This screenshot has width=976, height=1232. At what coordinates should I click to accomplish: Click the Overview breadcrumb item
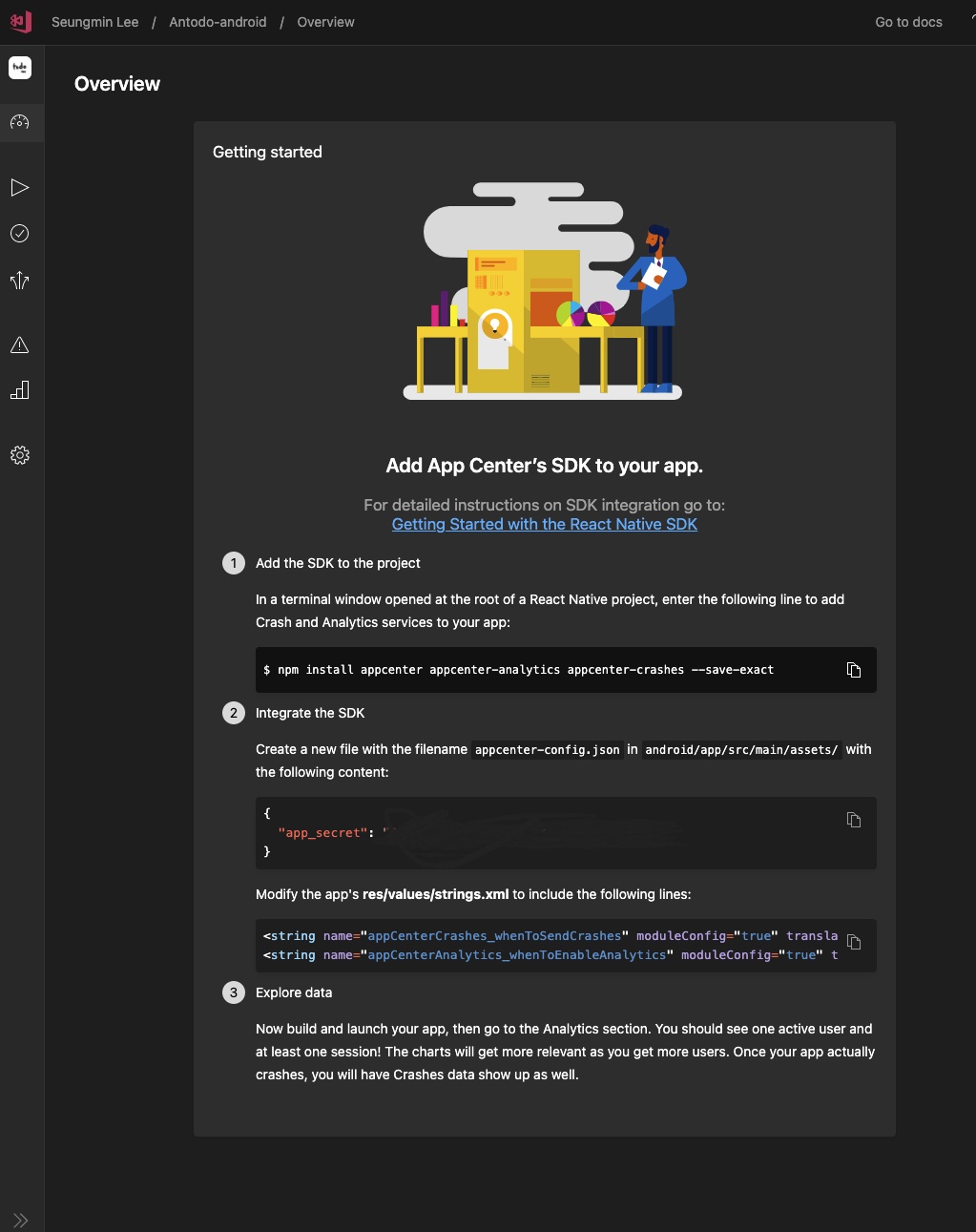tap(325, 22)
